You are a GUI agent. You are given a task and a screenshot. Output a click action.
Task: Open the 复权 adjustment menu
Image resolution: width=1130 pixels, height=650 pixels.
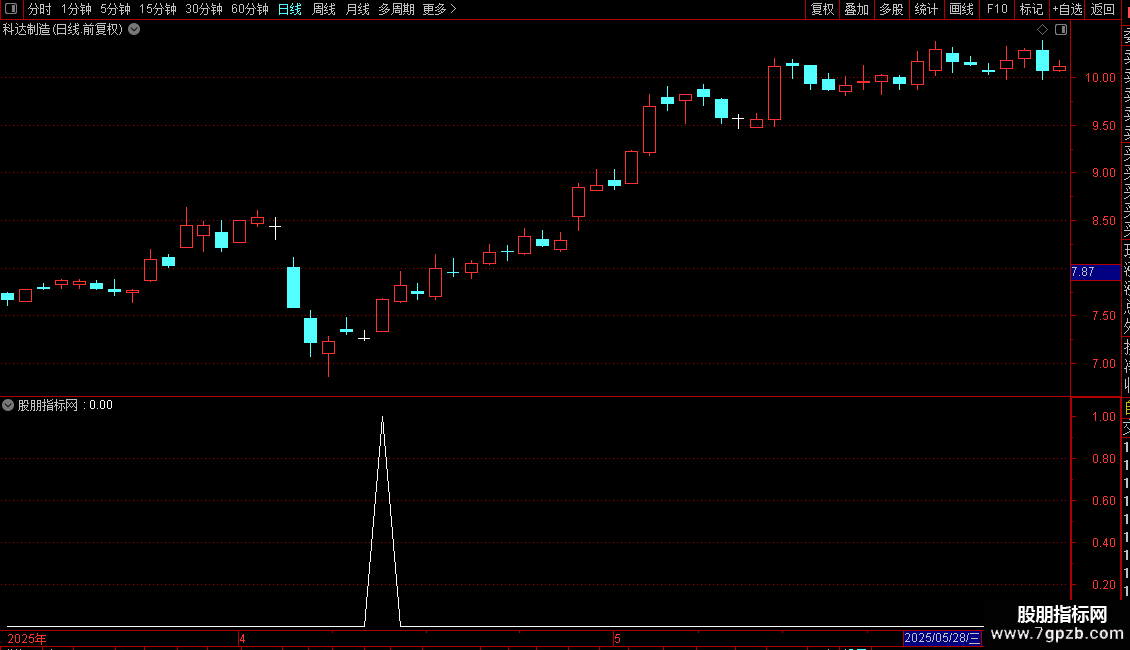click(x=822, y=9)
